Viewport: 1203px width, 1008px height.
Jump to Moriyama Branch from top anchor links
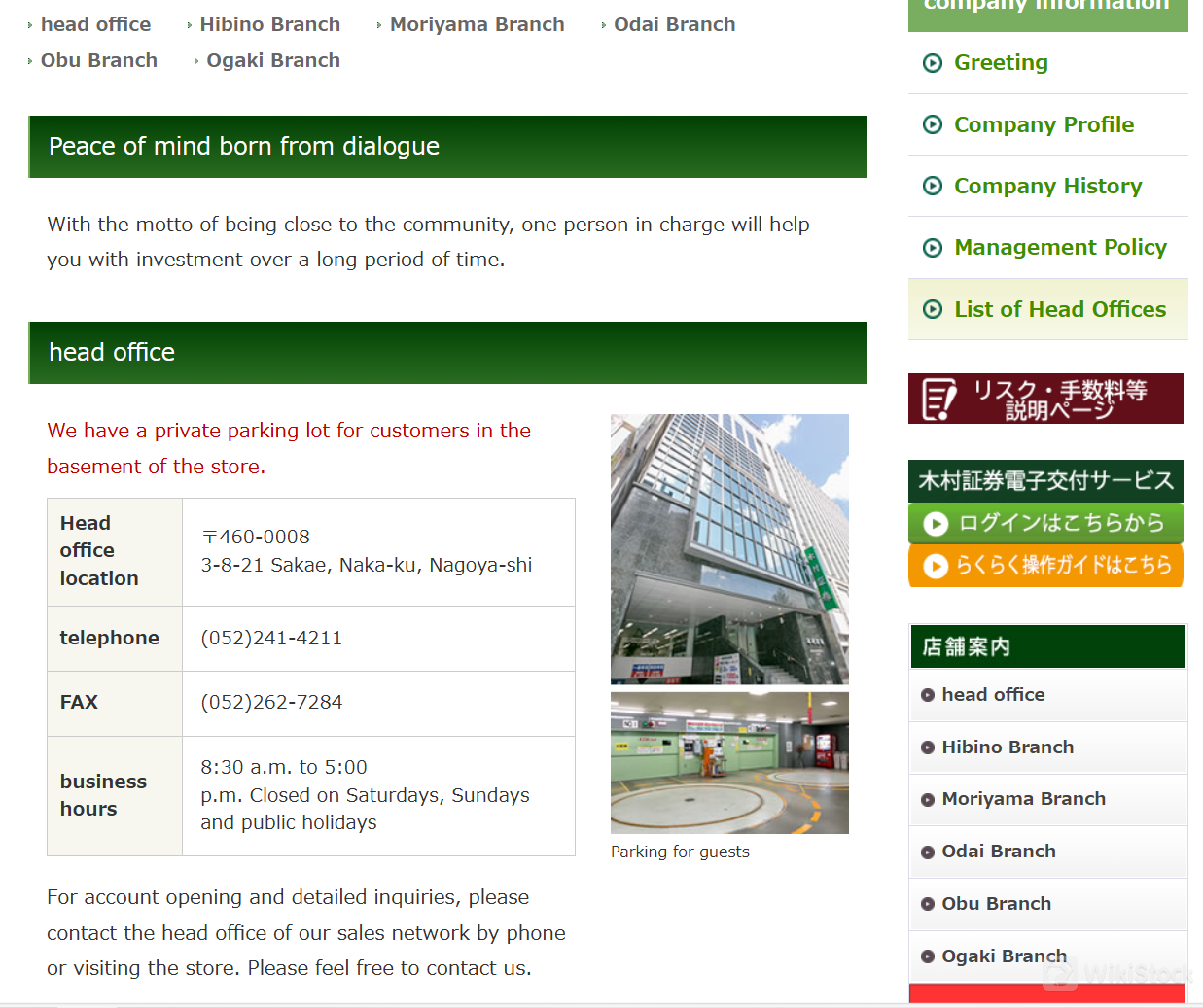477,24
